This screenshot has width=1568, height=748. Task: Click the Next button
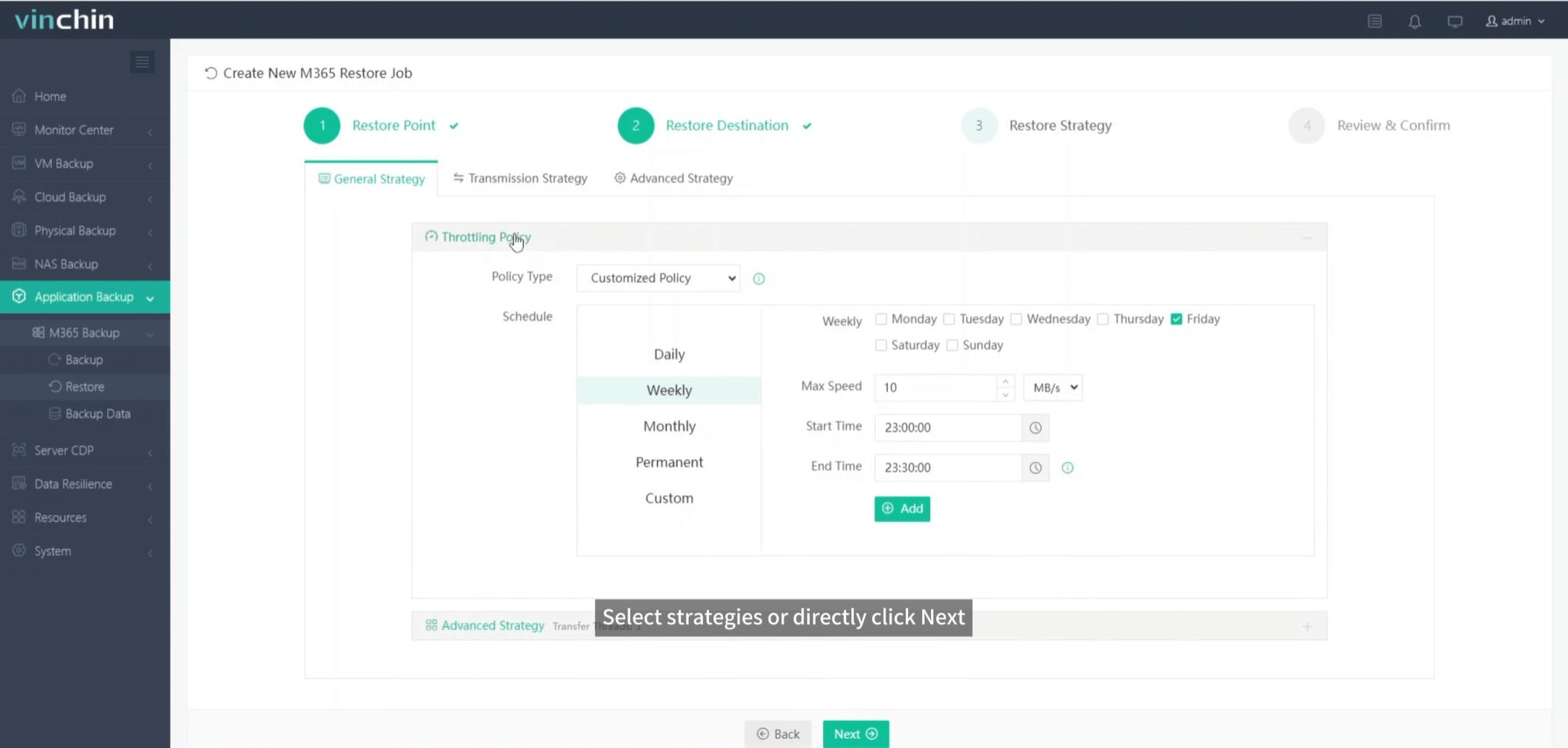click(856, 734)
